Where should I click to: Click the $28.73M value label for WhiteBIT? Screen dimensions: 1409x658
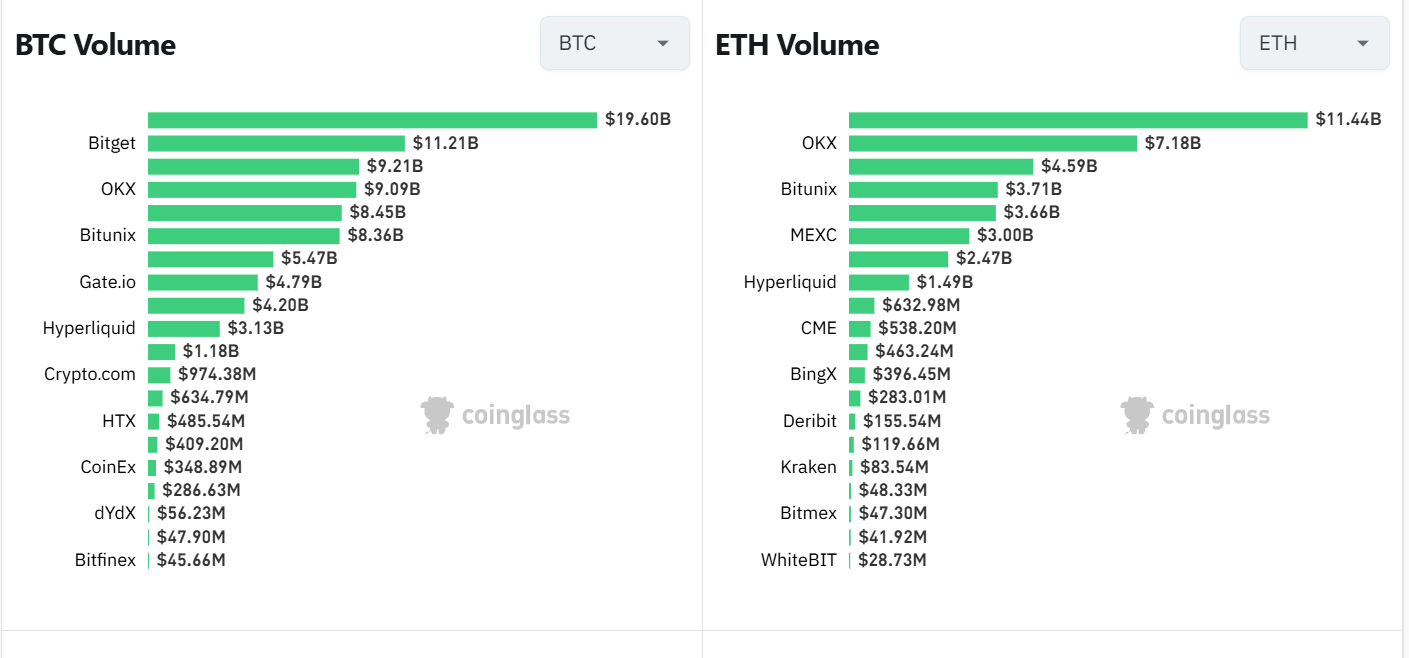click(x=892, y=560)
